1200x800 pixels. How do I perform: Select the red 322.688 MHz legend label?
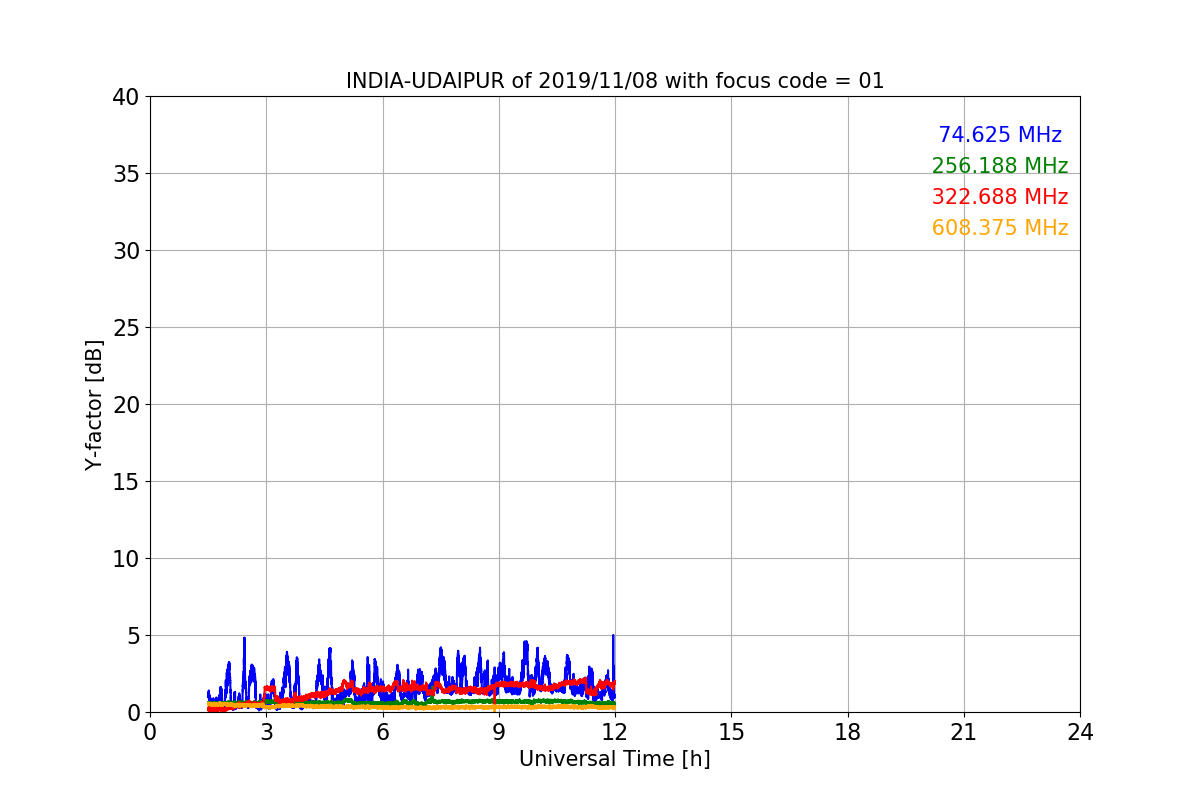[999, 197]
